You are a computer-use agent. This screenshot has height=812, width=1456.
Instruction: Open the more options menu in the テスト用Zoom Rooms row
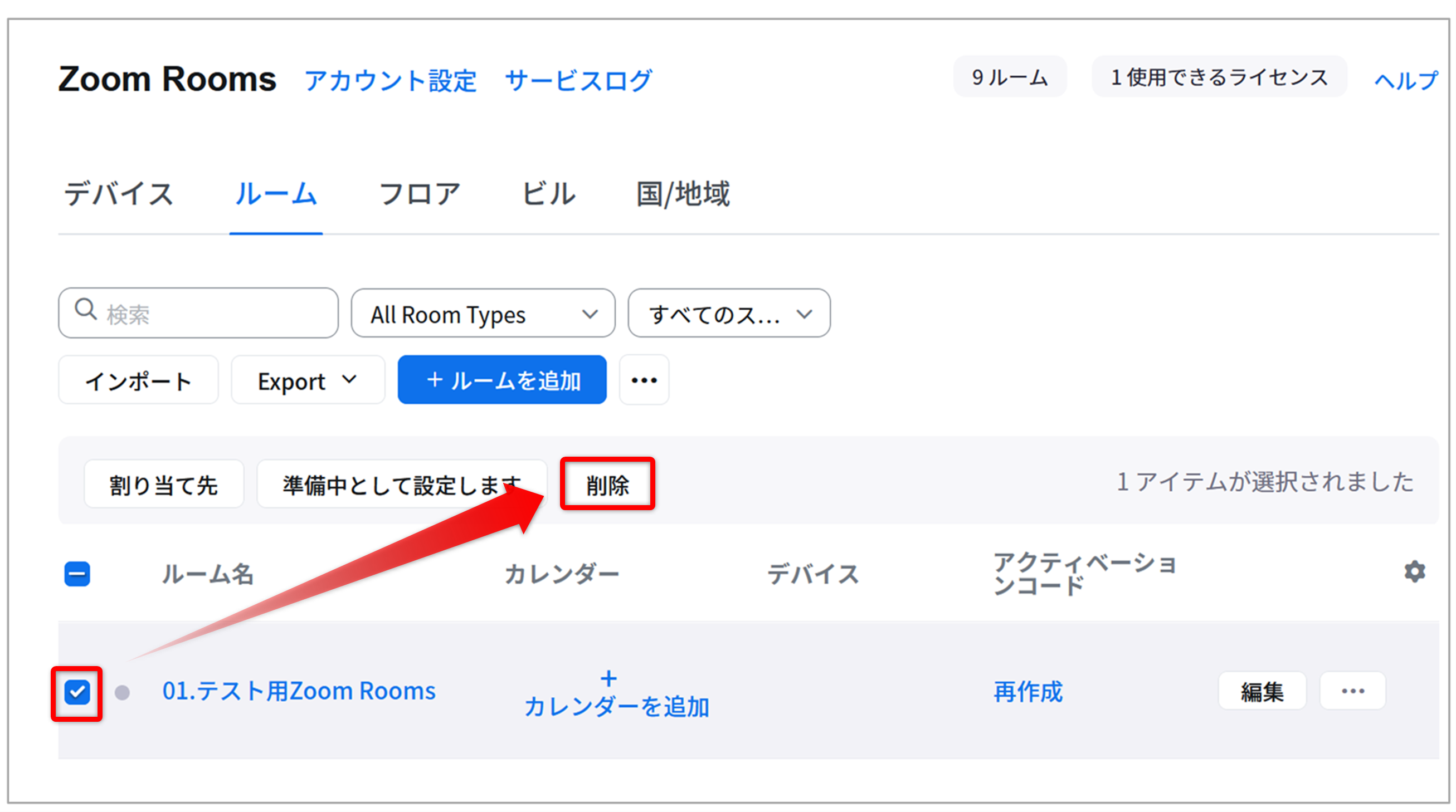pyautogui.click(x=1352, y=691)
